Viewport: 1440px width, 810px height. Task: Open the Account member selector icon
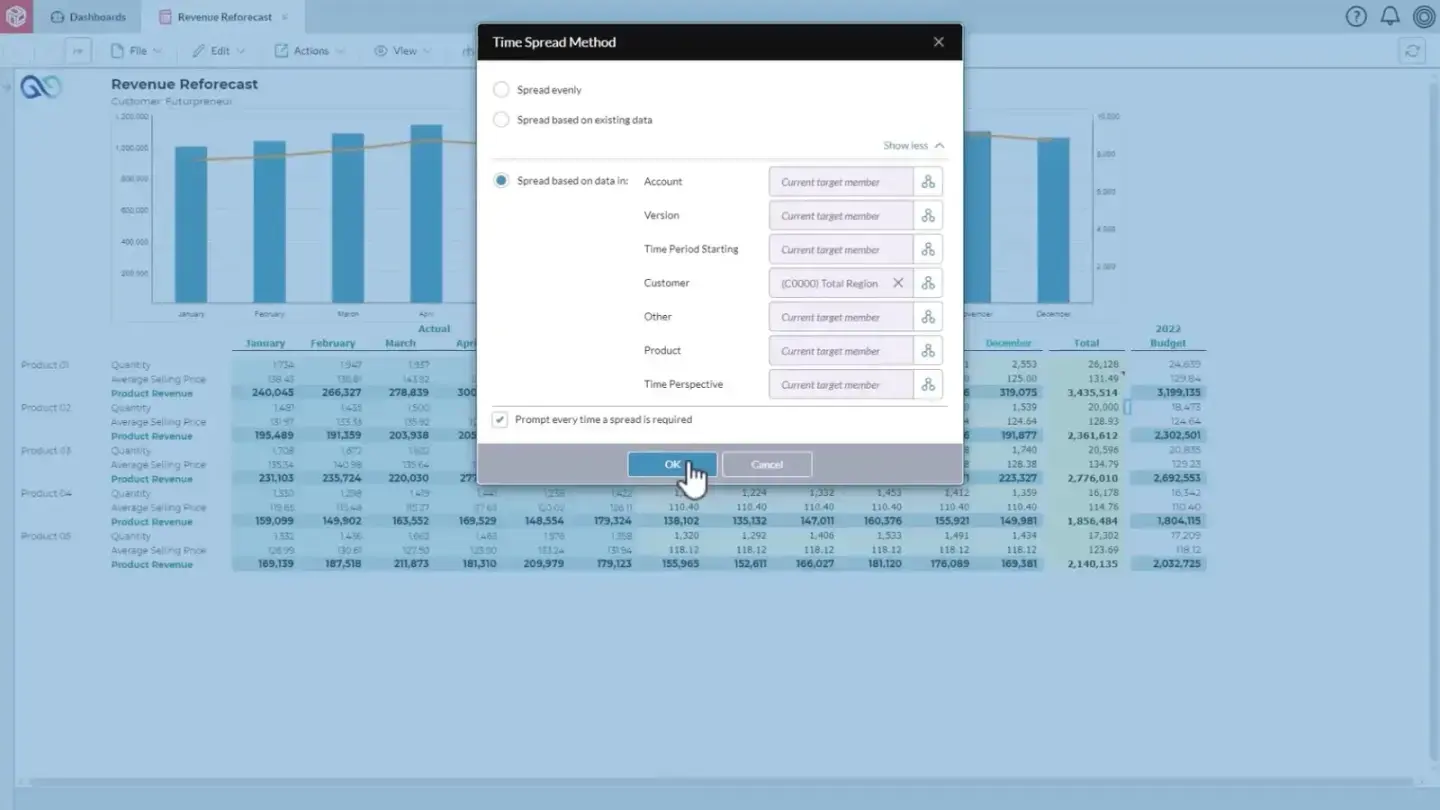927,181
